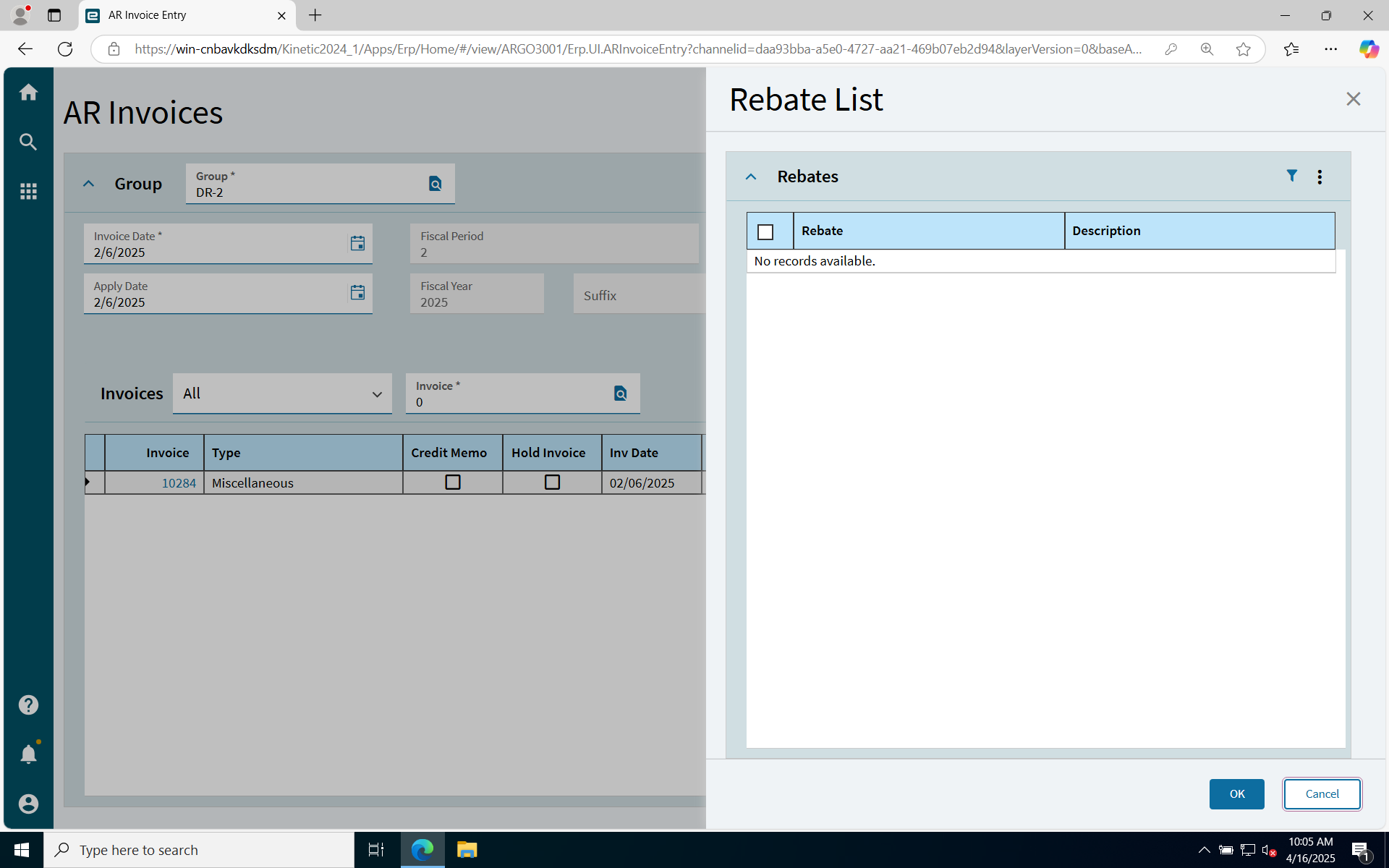Open browser Settings and more menu
Viewport: 1389px width, 868px height.
pos(1330,49)
